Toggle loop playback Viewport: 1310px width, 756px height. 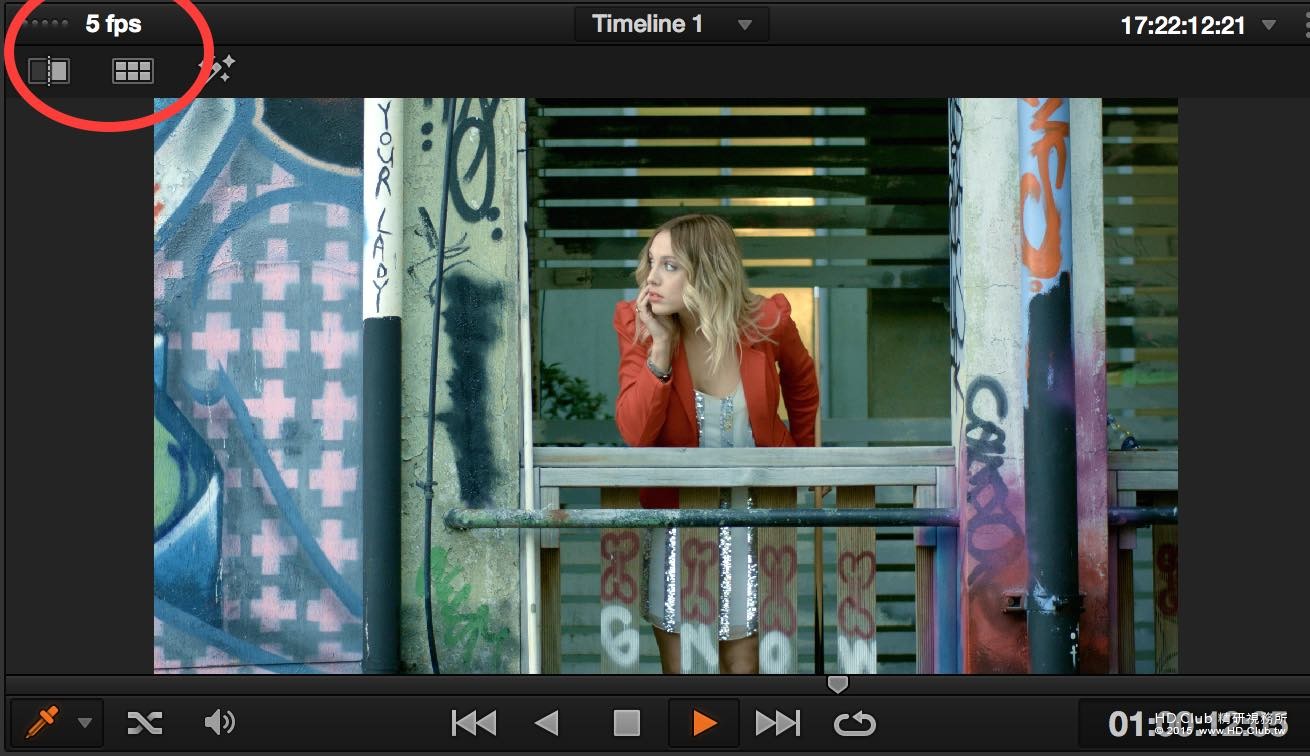(x=855, y=723)
